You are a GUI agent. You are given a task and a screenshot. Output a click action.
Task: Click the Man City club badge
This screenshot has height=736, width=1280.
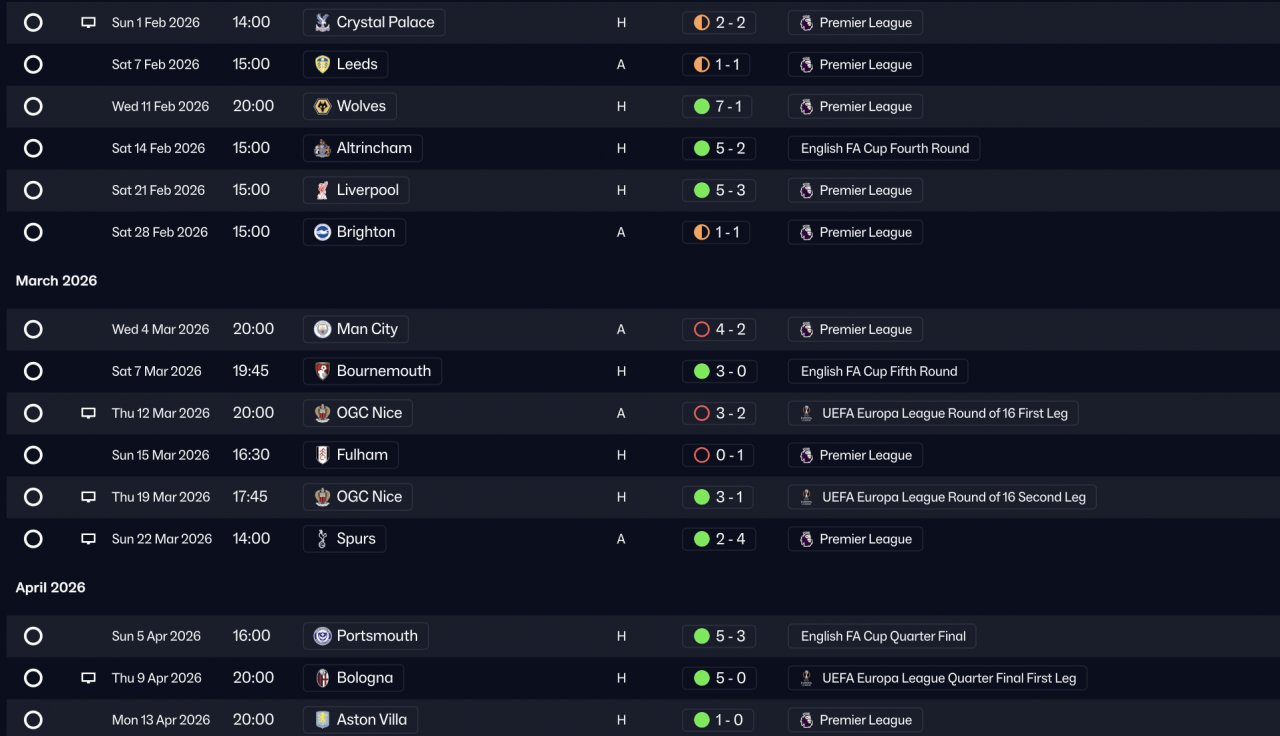click(322, 329)
